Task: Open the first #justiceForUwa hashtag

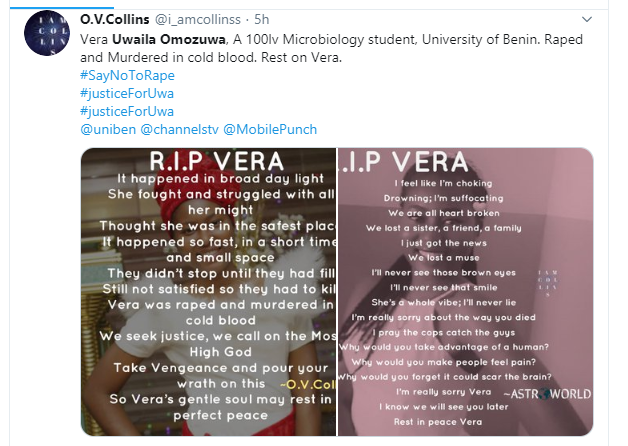Action: tap(127, 93)
